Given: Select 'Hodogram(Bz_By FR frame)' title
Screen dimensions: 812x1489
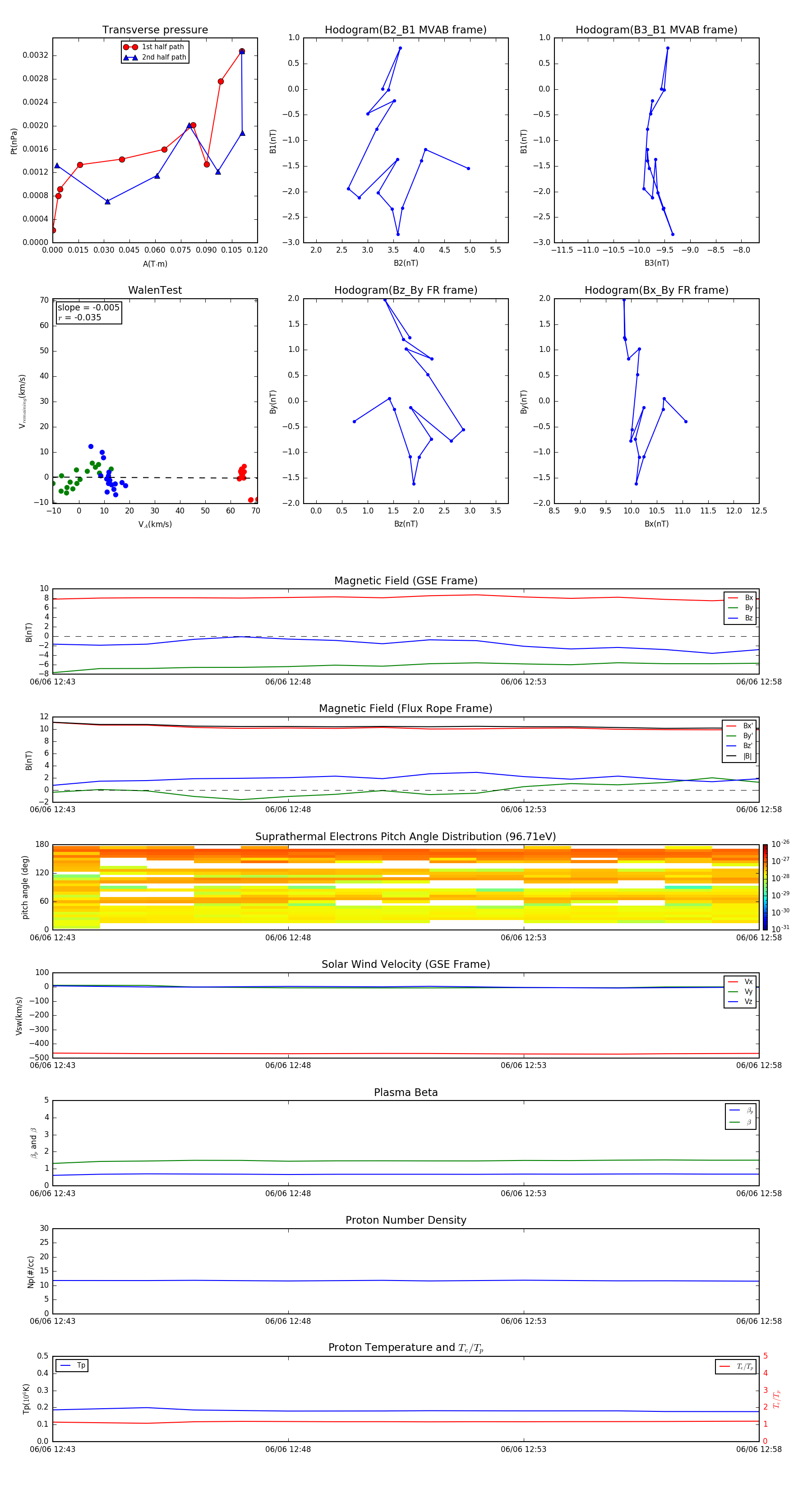Looking at the screenshot, I should tap(406, 290).
